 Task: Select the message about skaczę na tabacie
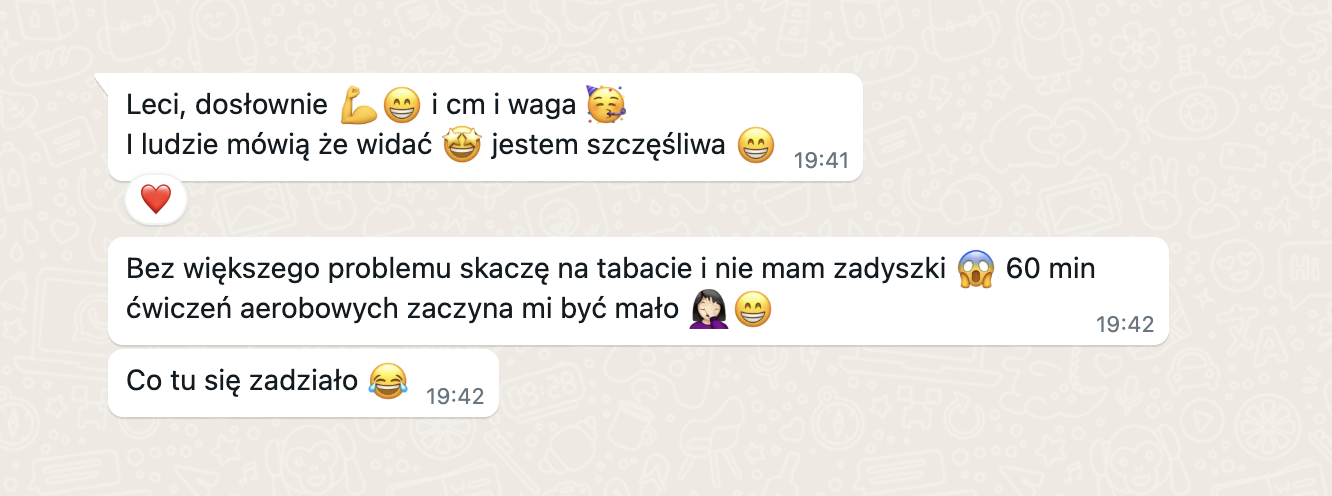coord(638,291)
